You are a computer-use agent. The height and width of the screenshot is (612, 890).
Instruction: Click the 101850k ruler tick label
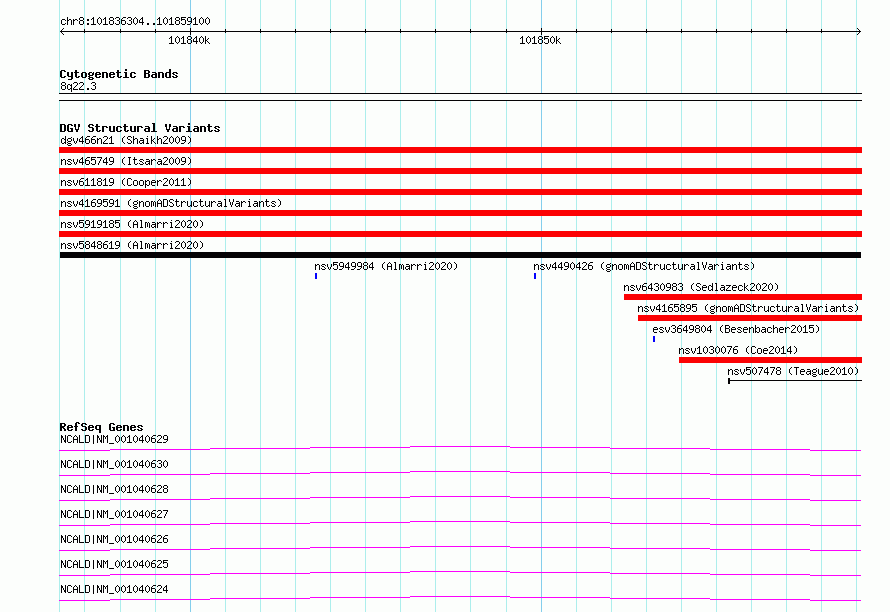(540, 40)
